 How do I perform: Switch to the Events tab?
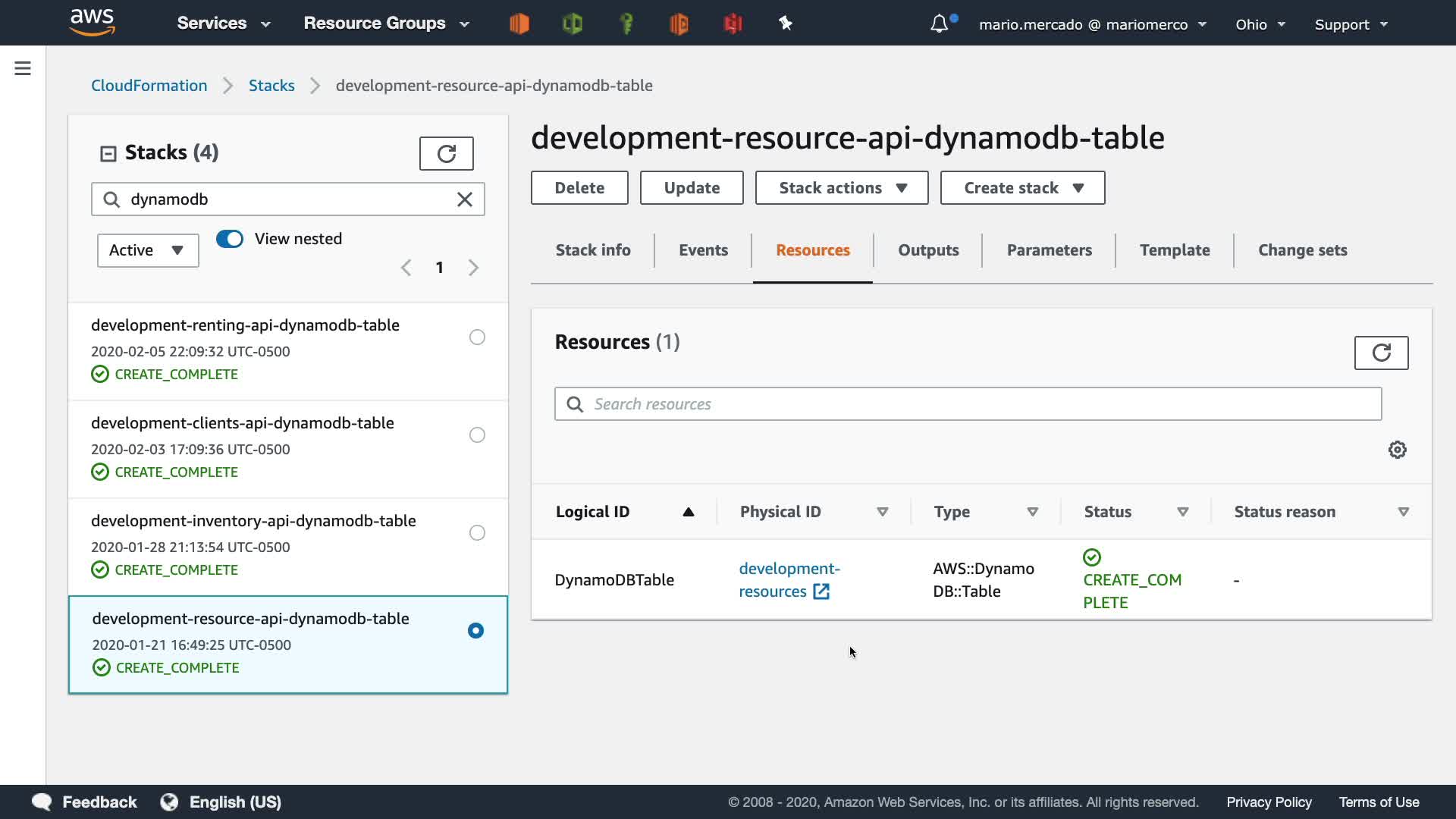click(x=703, y=251)
